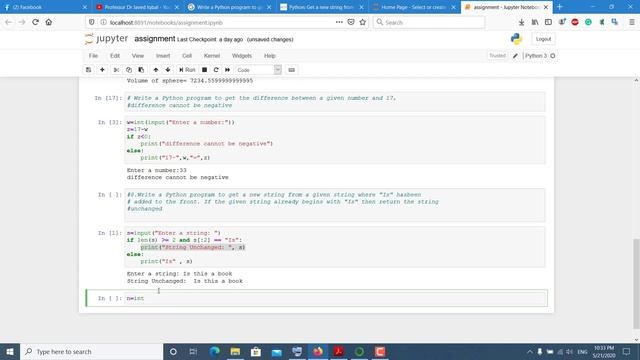The image size is (640, 360).
Task: Go to browser home page
Action: point(49,22)
